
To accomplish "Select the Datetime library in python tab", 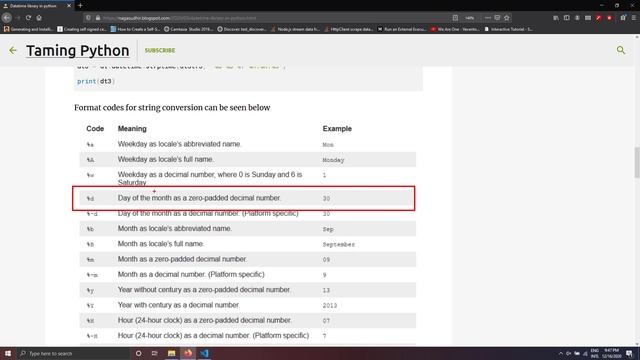I will (x=36, y=6).
